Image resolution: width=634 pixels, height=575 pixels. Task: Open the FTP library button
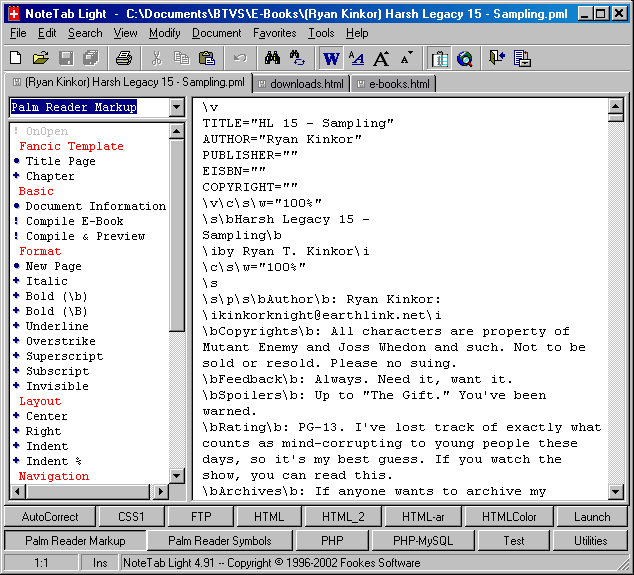pyautogui.click(x=201, y=517)
